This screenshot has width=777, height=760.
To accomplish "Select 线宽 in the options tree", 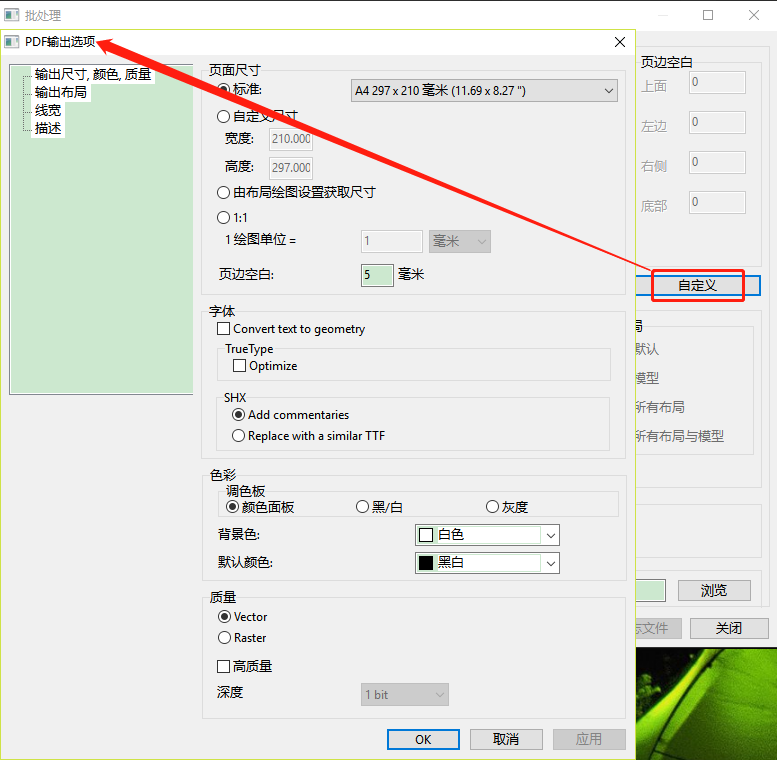I will [48, 110].
